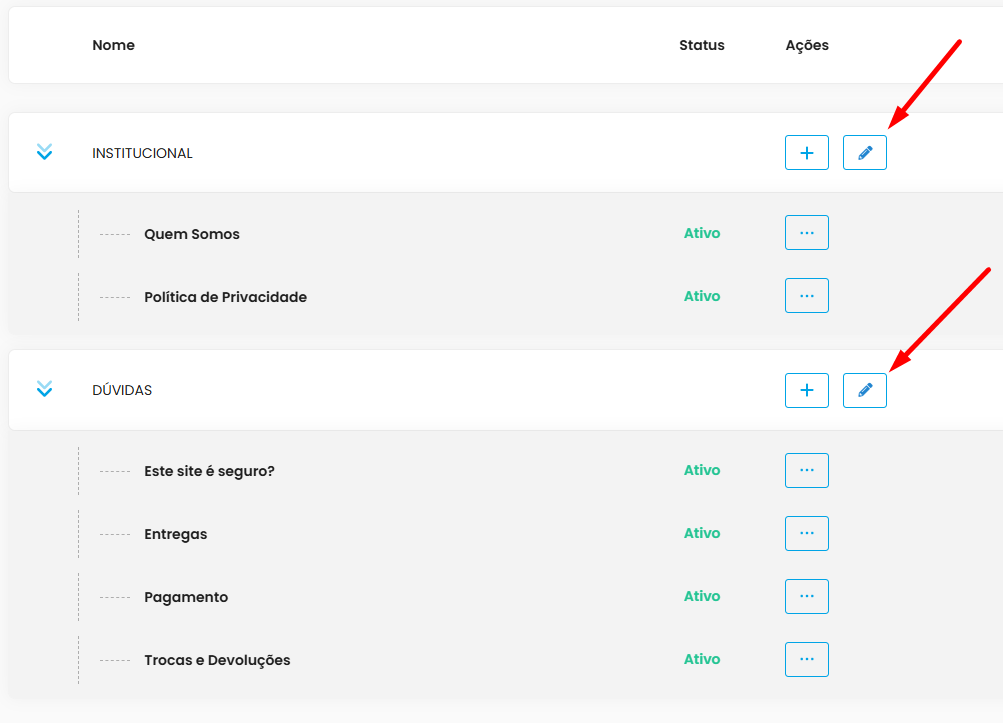Open the three-dot menu for Pagamento
Viewport: 1003px width, 723px height.
pos(807,596)
